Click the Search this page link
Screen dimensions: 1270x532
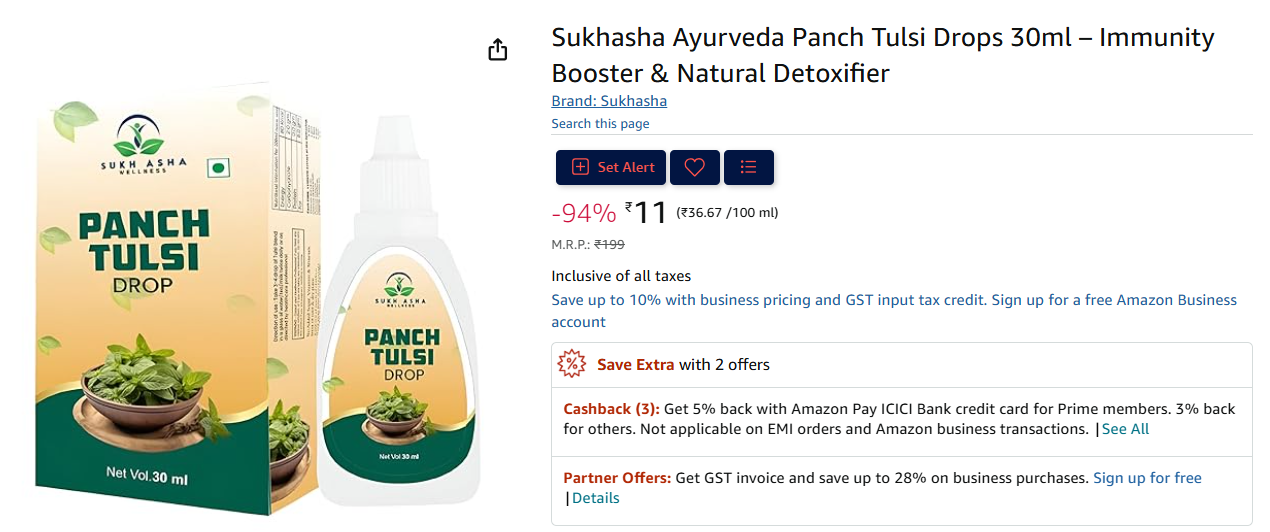pyautogui.click(x=600, y=124)
